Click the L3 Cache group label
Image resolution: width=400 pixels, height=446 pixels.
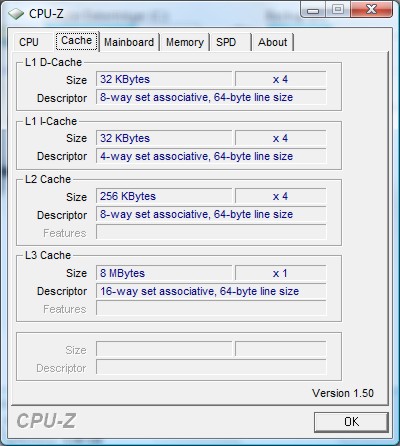point(48,255)
